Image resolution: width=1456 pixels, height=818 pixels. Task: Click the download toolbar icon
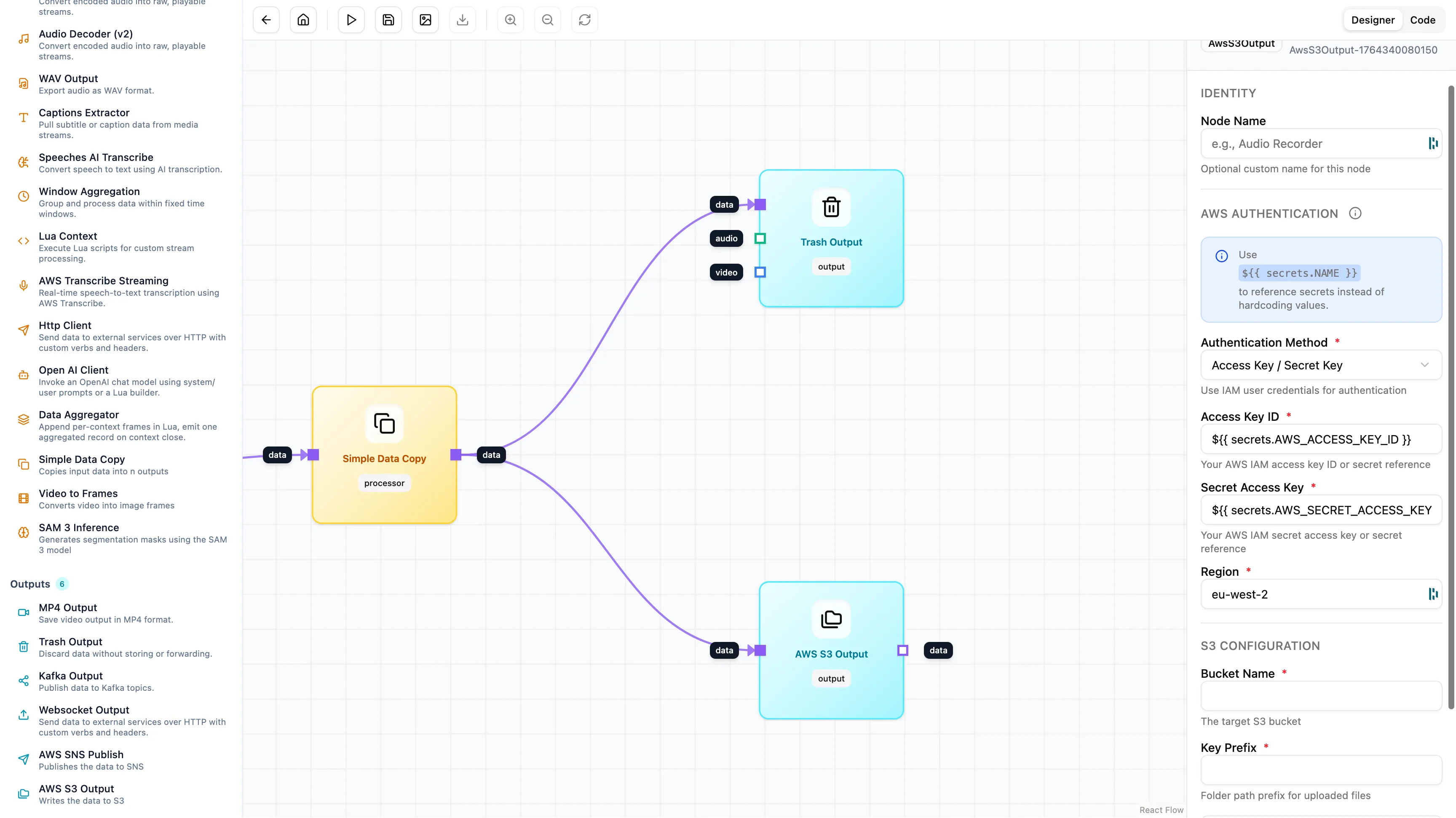point(462,20)
